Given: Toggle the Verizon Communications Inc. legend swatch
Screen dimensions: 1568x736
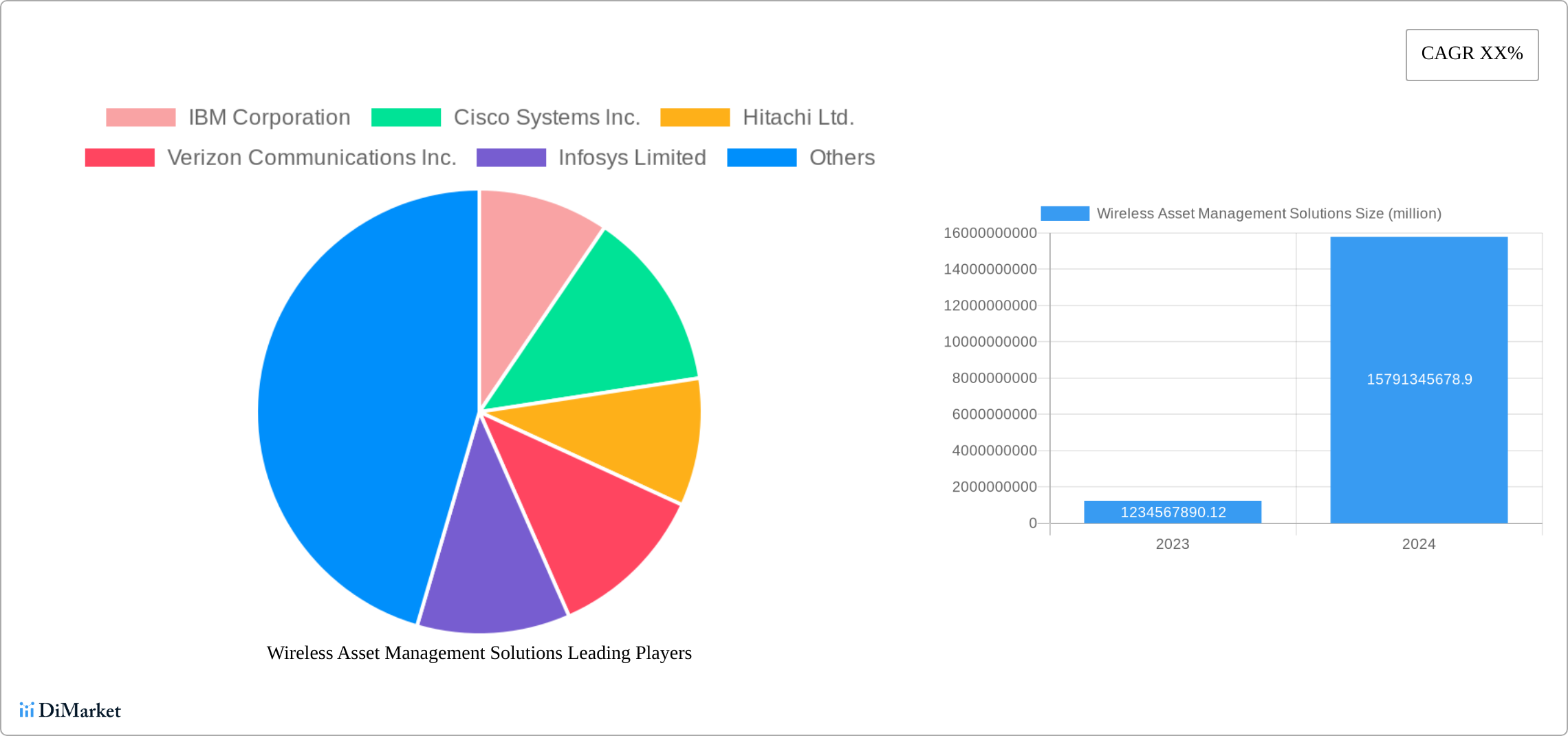Looking at the screenshot, I should (x=120, y=158).
